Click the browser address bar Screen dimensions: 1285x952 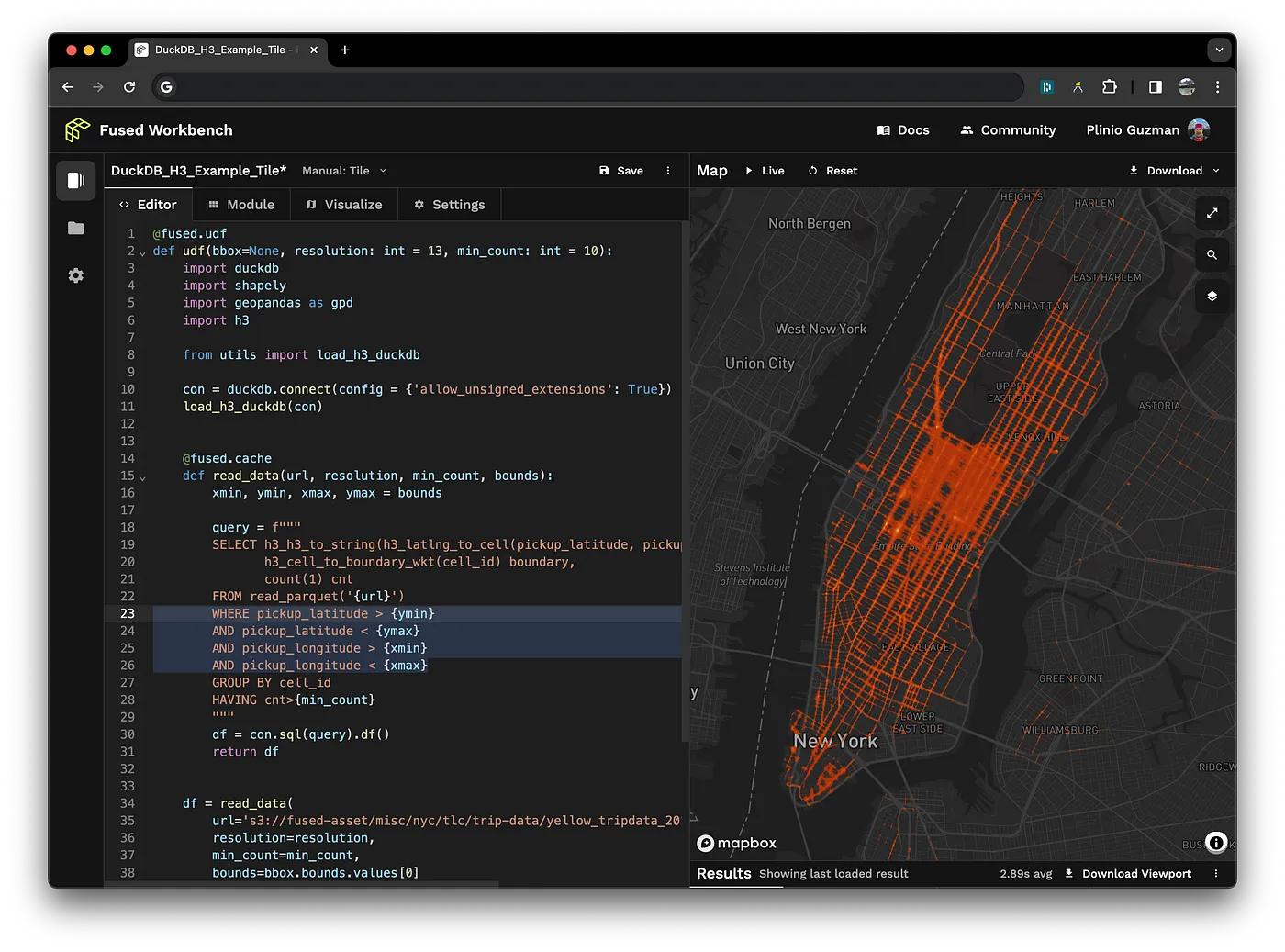point(587,87)
